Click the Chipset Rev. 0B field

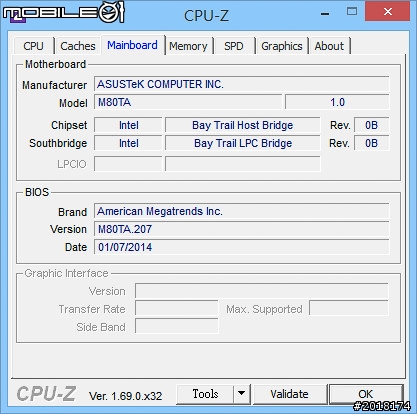[371, 125]
